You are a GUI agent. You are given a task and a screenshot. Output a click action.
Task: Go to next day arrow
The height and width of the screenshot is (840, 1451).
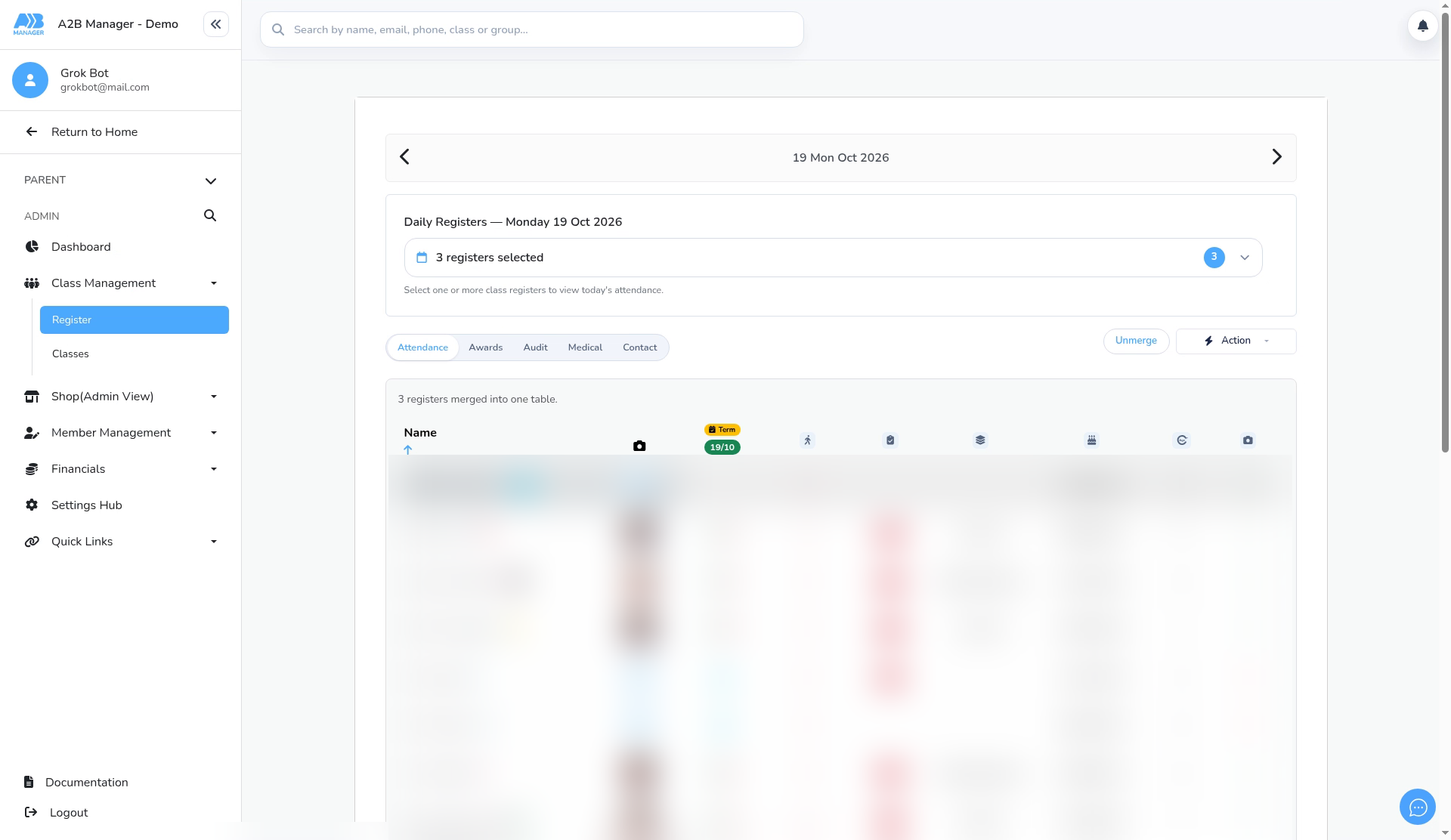click(x=1276, y=157)
